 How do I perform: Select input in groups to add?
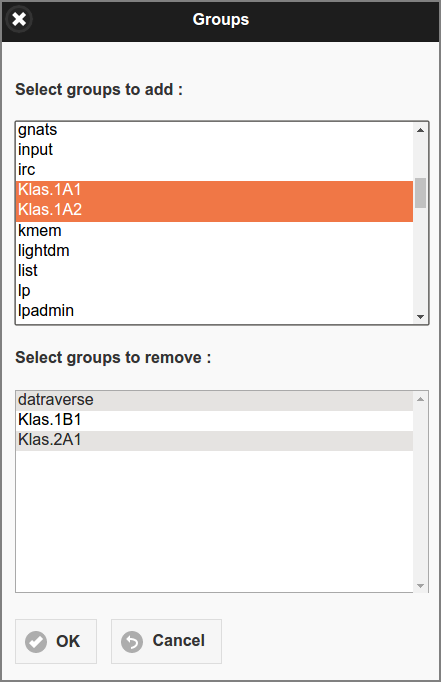[x=214, y=150]
